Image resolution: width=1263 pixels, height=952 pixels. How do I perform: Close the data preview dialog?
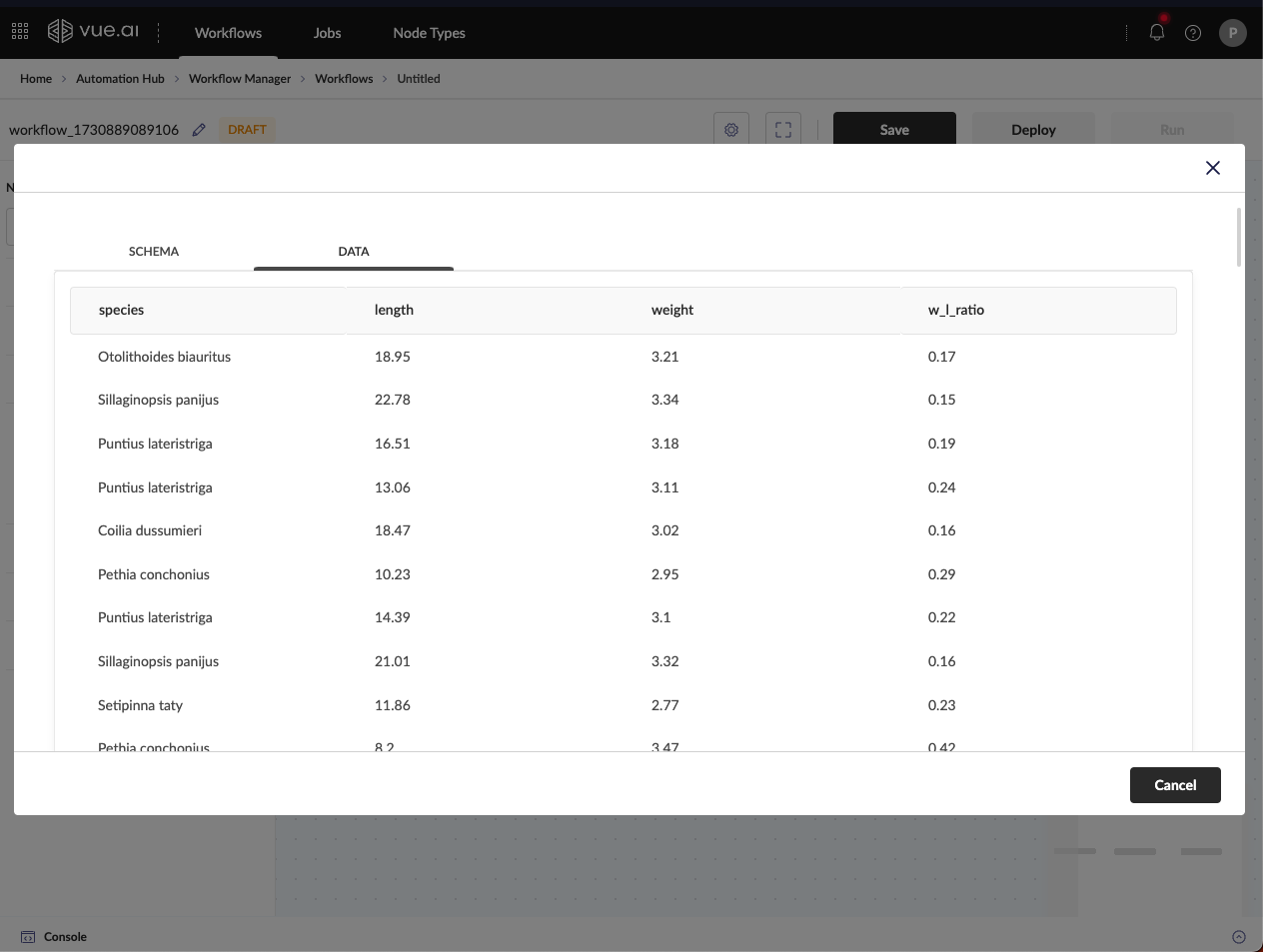[1212, 168]
